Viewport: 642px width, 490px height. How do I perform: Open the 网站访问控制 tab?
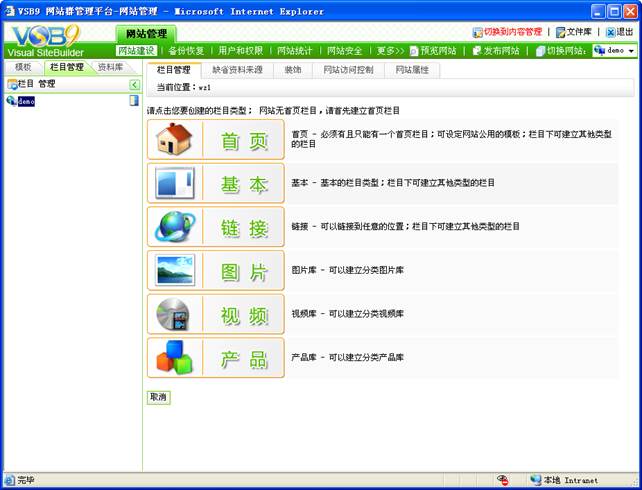tap(348, 70)
